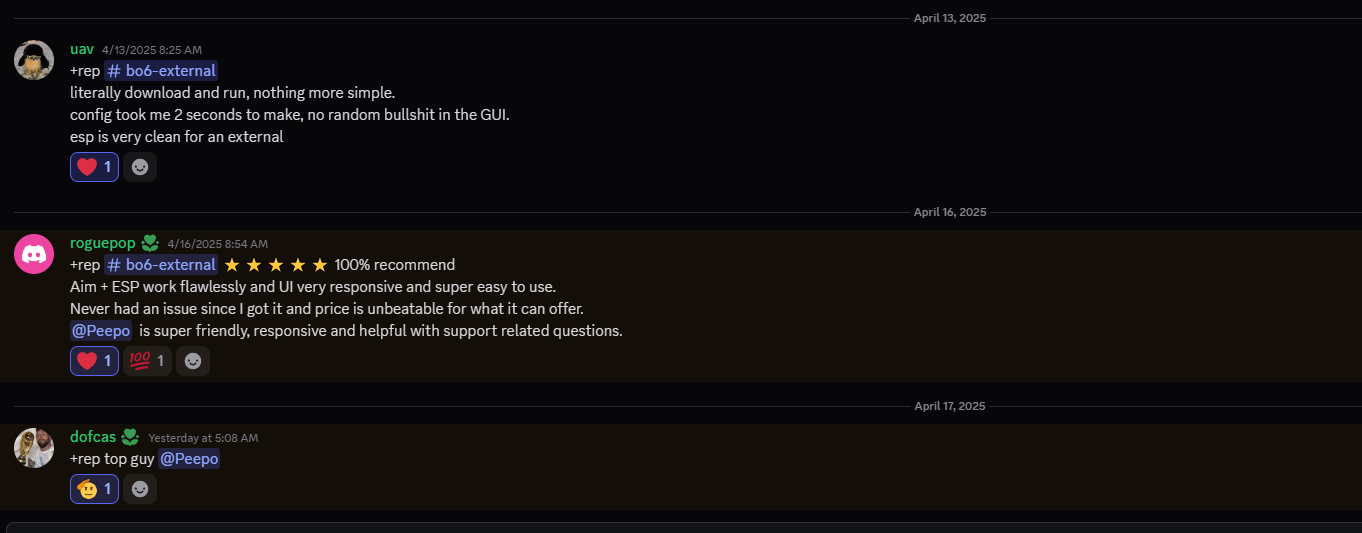This screenshot has width=1362, height=533.
Task: Click @Peepo mention in dofcas's message
Action: click(x=189, y=459)
